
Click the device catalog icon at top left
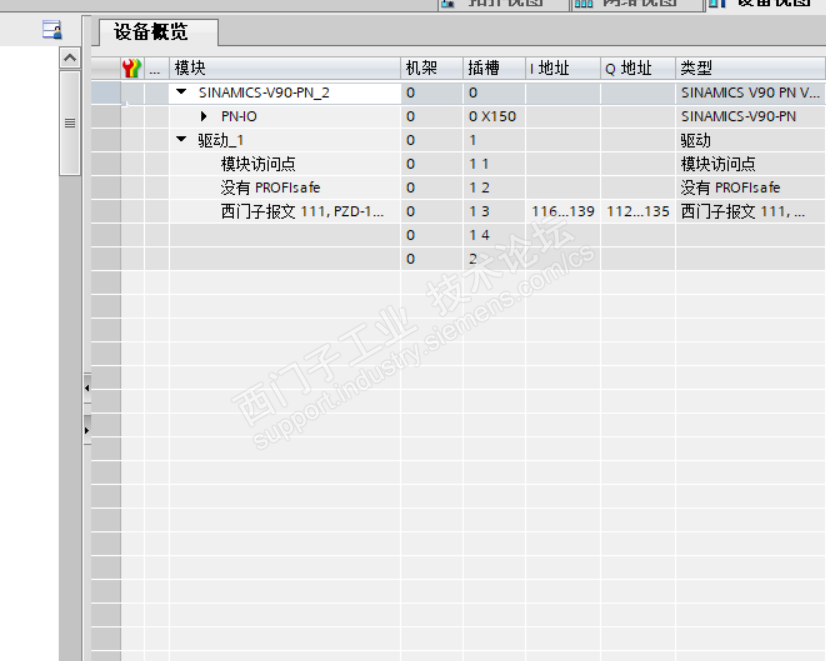pyautogui.click(x=52, y=30)
